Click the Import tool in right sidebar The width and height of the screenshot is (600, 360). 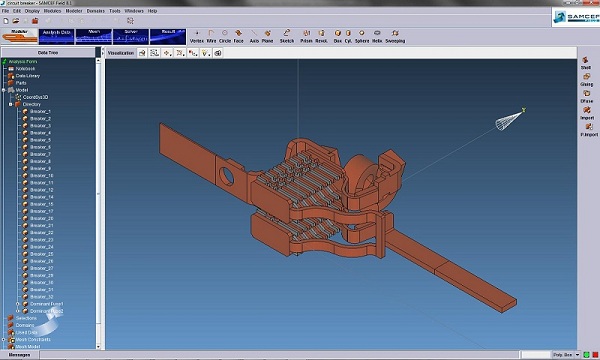point(587,114)
